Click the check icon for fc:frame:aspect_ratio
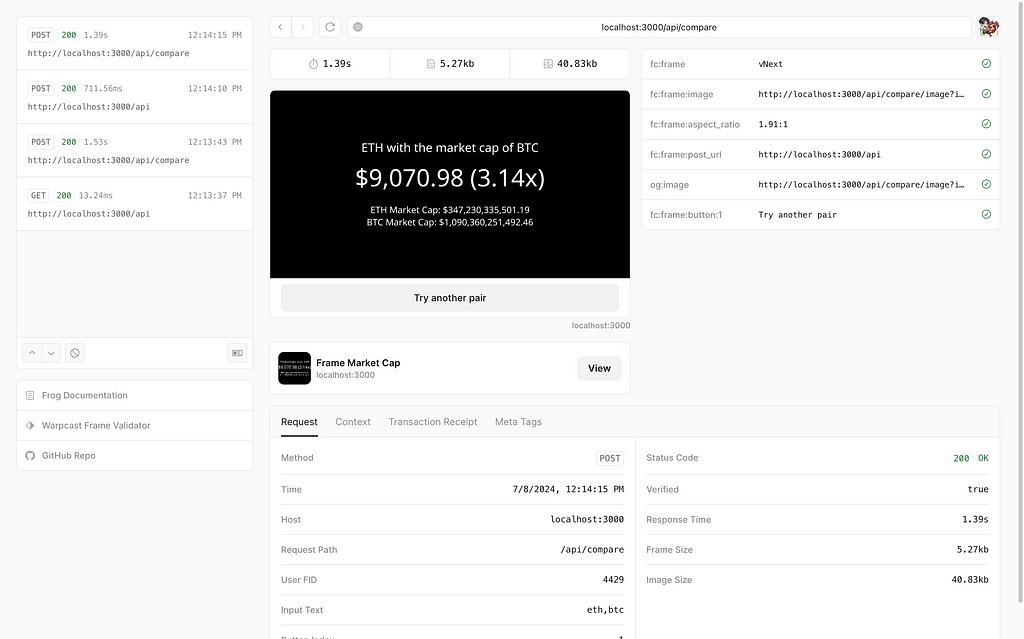The width and height of the screenshot is (1024, 639). 986,123
